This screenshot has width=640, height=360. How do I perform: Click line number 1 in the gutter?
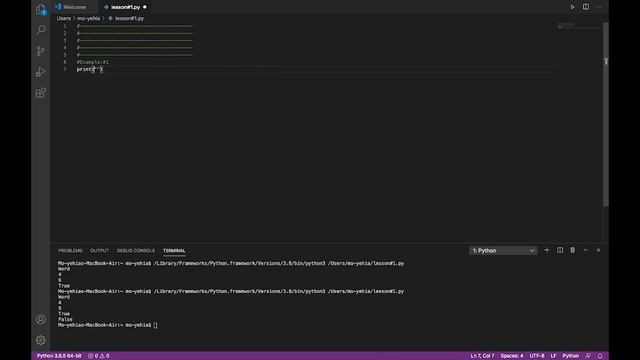pos(64,26)
